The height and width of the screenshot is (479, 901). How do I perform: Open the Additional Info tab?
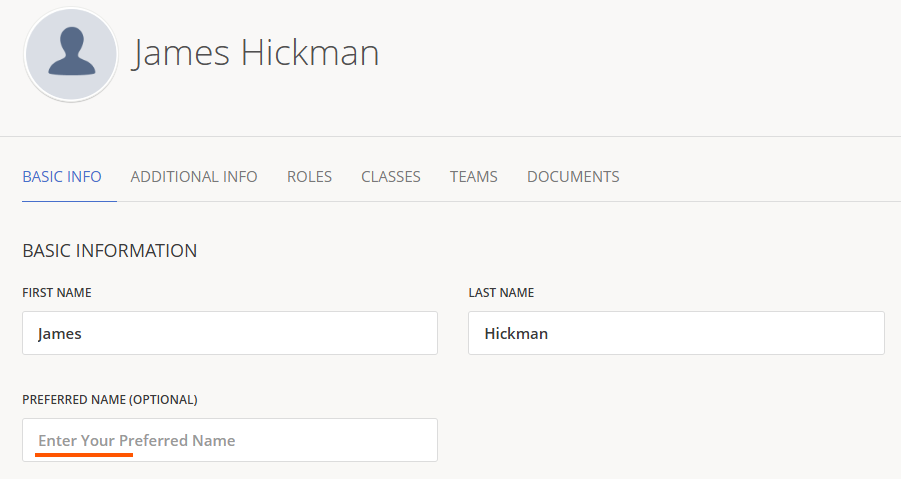(x=194, y=177)
